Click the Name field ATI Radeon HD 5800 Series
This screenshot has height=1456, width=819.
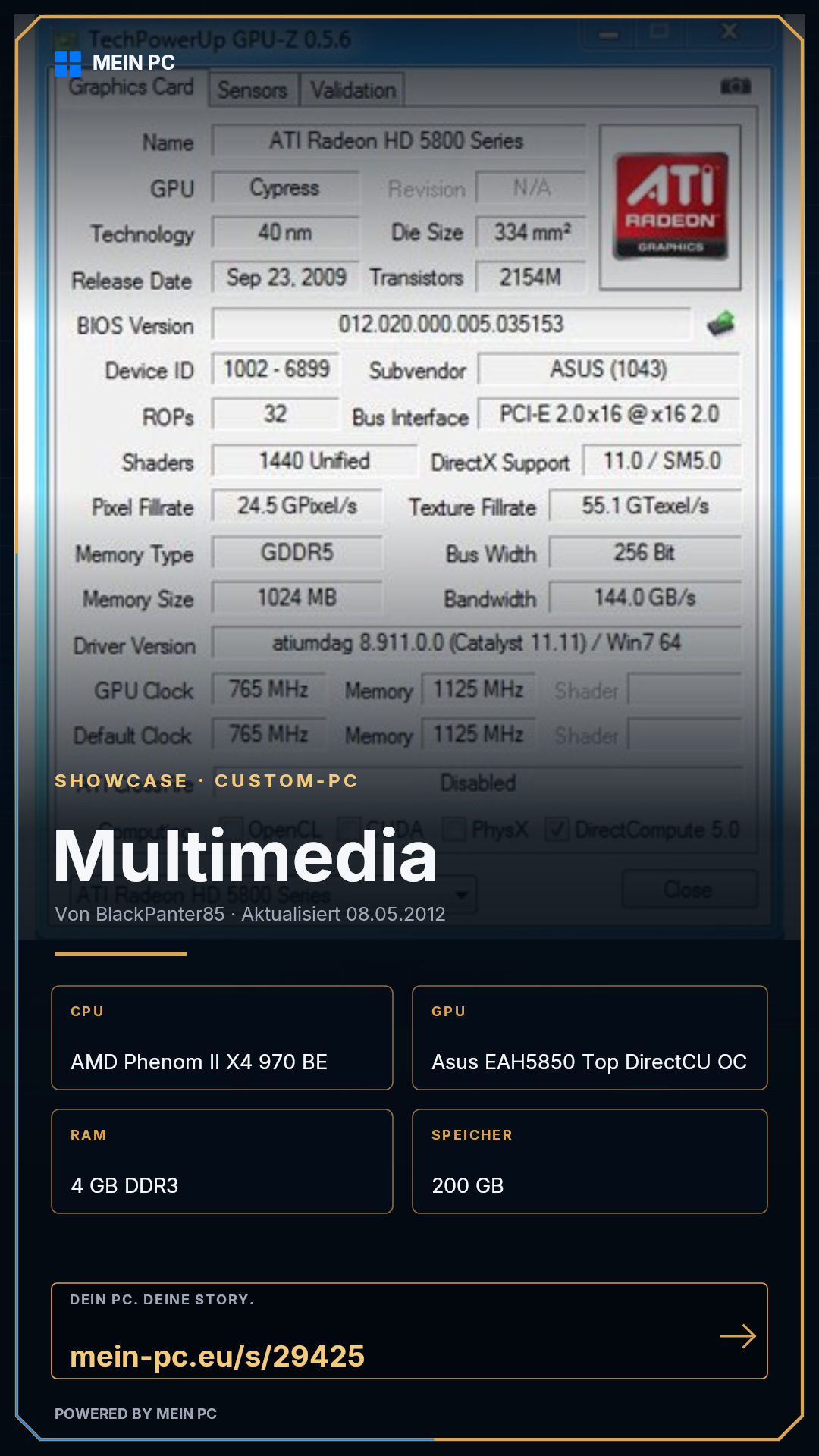point(398,141)
